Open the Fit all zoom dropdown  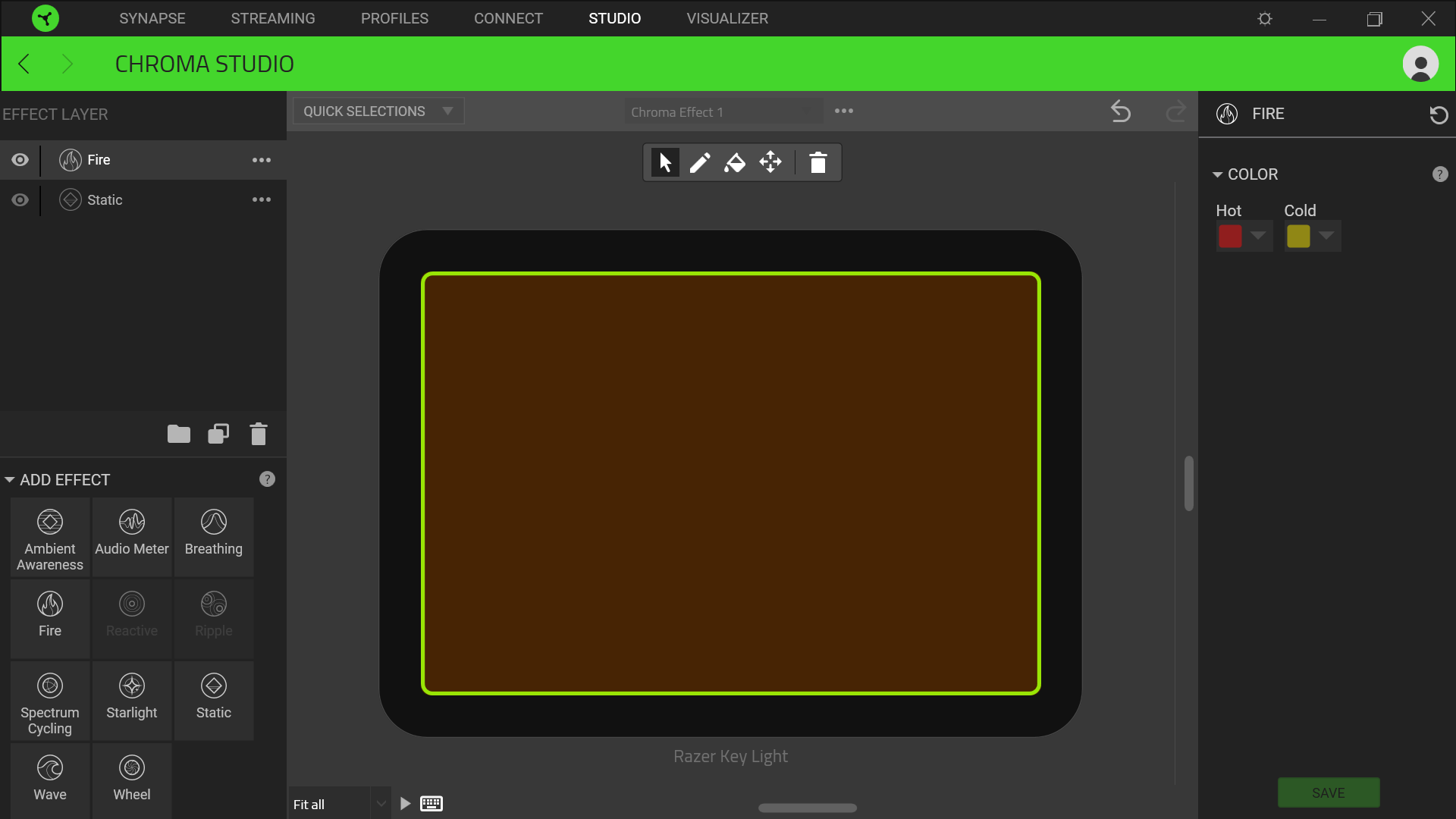click(x=381, y=804)
